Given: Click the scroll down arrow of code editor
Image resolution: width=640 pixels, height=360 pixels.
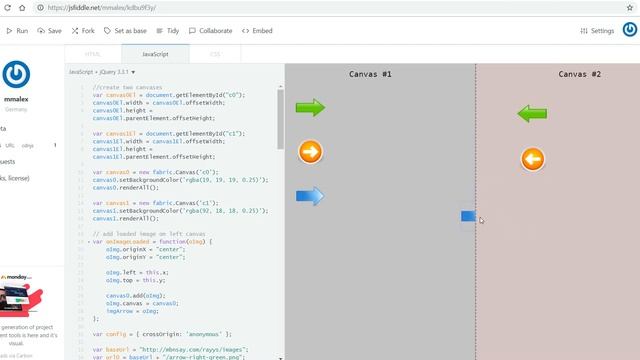Looking at the screenshot, I should point(280,358).
